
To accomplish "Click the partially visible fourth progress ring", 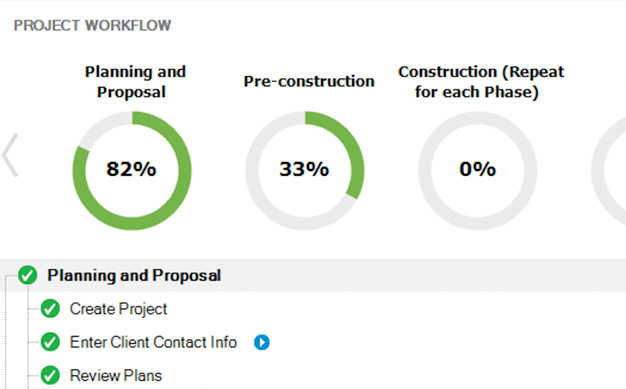I will pos(609,171).
